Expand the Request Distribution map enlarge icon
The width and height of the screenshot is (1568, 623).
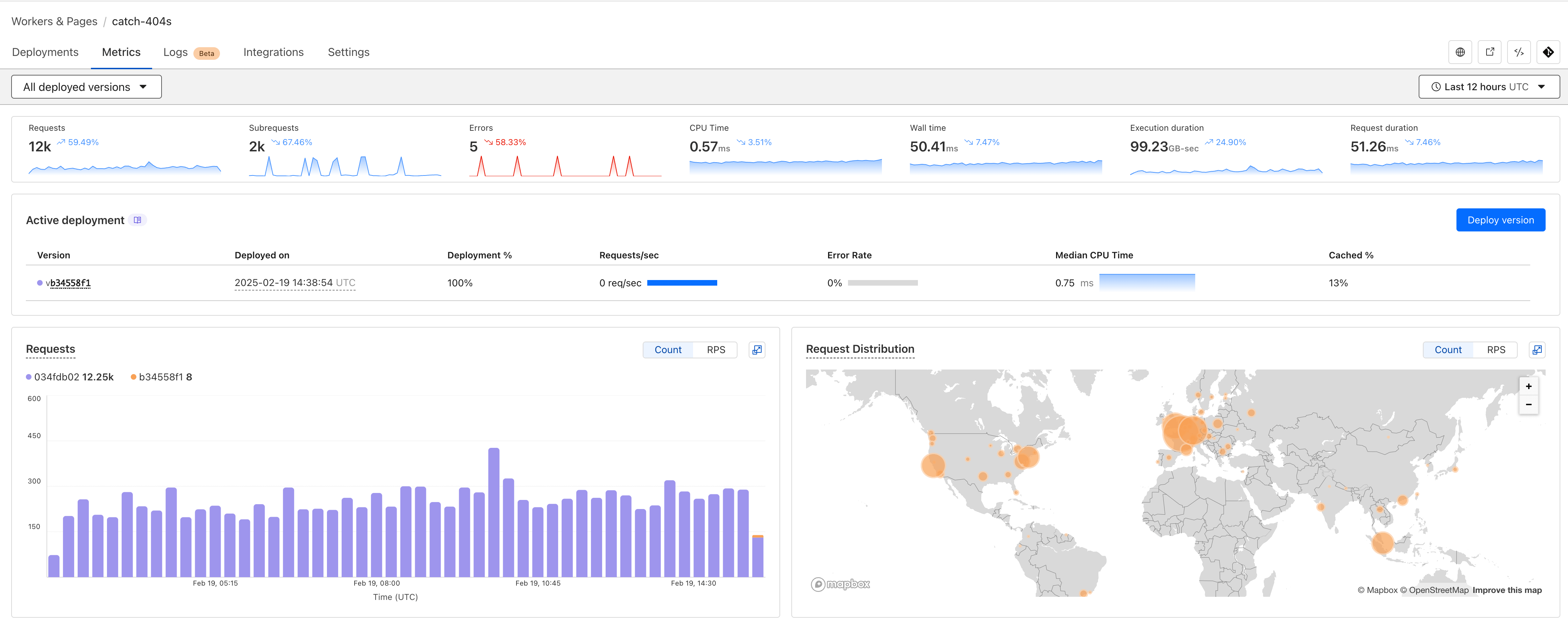pos(1537,350)
